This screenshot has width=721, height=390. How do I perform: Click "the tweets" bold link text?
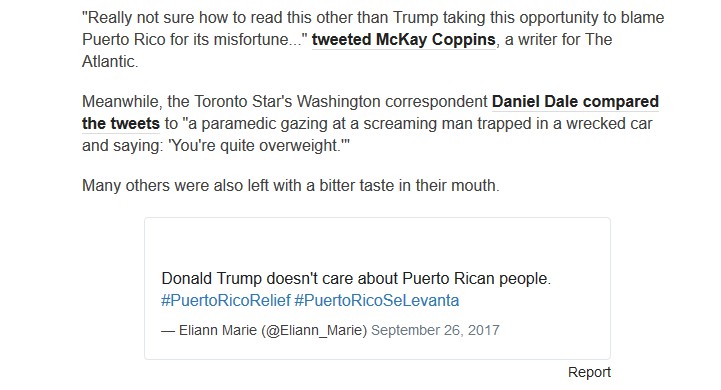coord(121,123)
